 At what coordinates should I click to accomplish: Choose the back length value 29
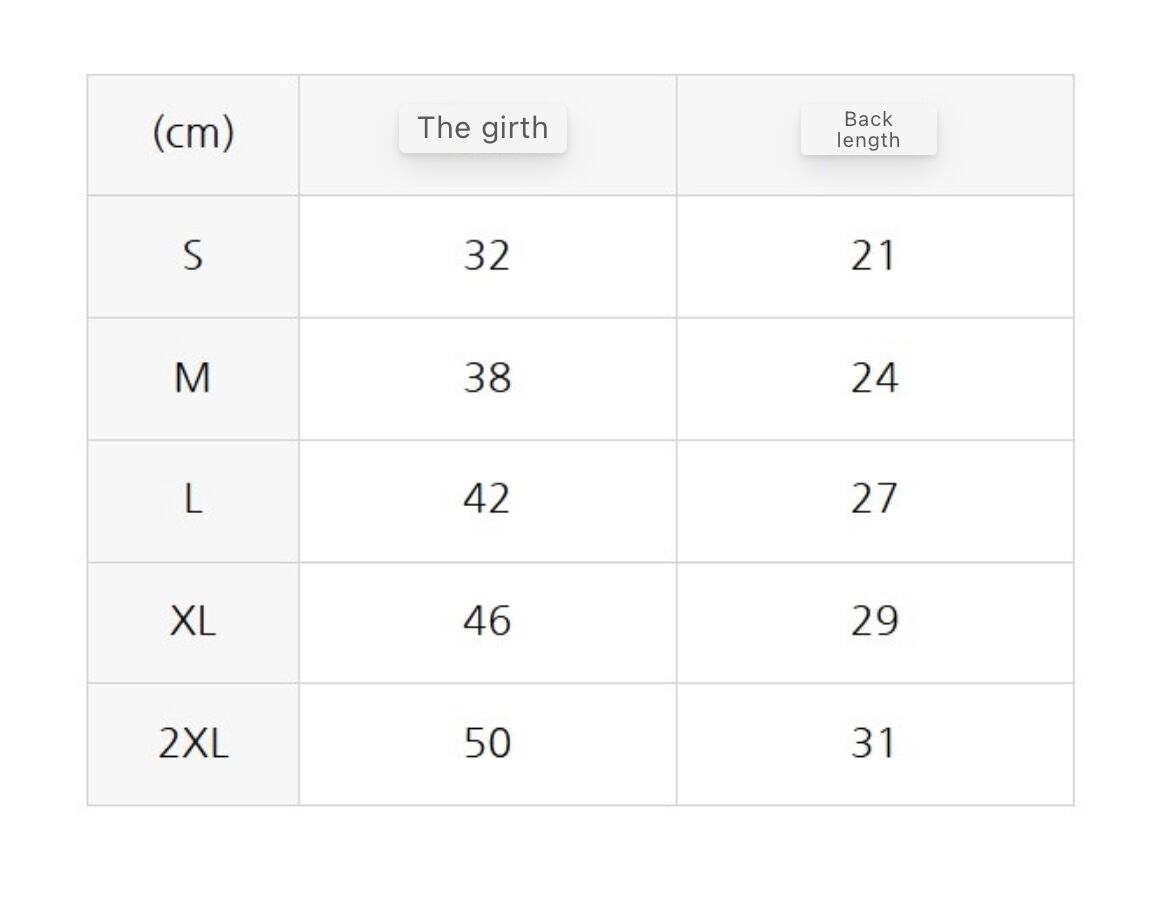[873, 622]
